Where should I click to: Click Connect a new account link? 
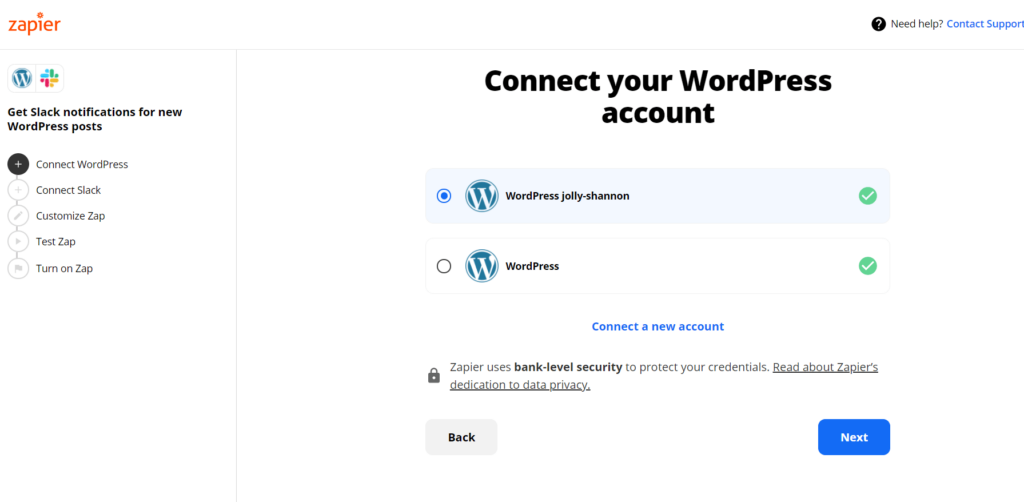(x=658, y=326)
